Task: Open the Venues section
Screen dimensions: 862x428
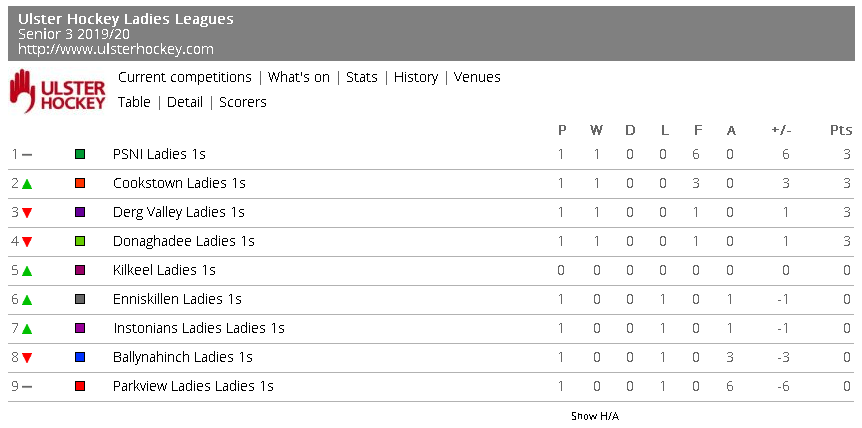Action: click(x=477, y=77)
